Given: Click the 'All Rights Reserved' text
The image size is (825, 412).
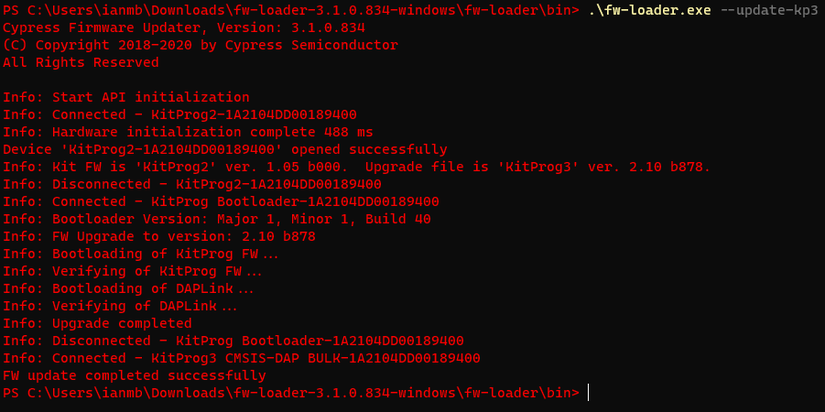Looking at the screenshot, I should 81,63.
